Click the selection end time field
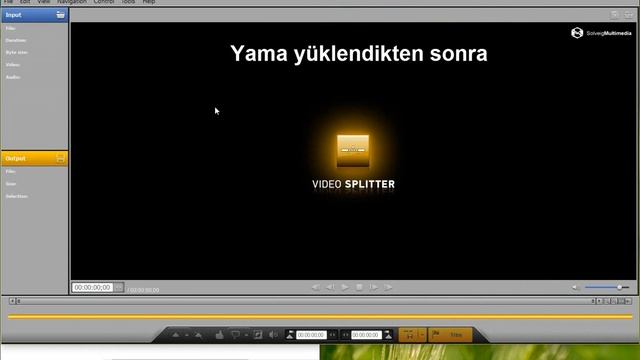 tap(366, 335)
